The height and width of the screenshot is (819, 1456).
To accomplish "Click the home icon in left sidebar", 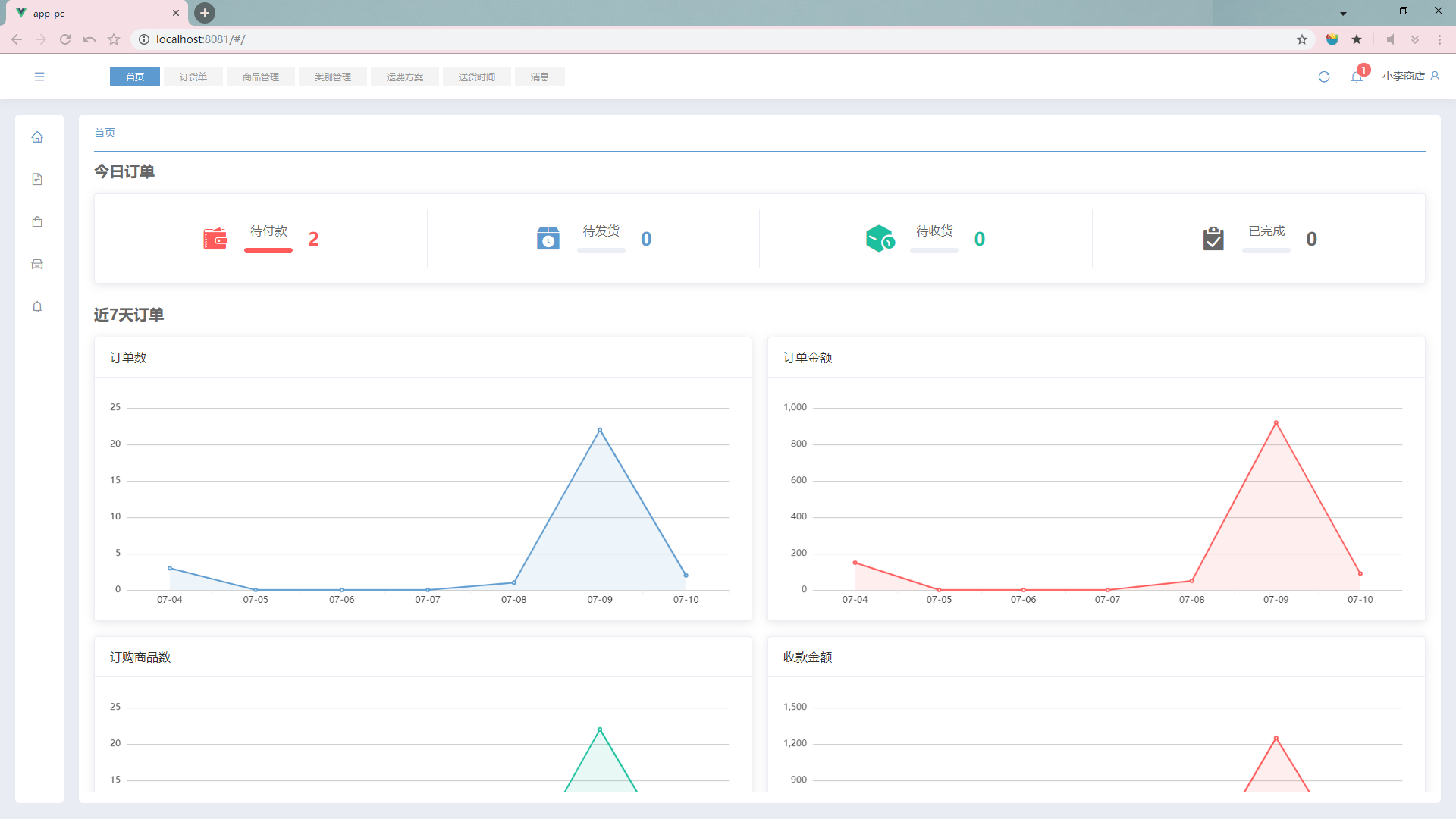I will tap(37, 137).
